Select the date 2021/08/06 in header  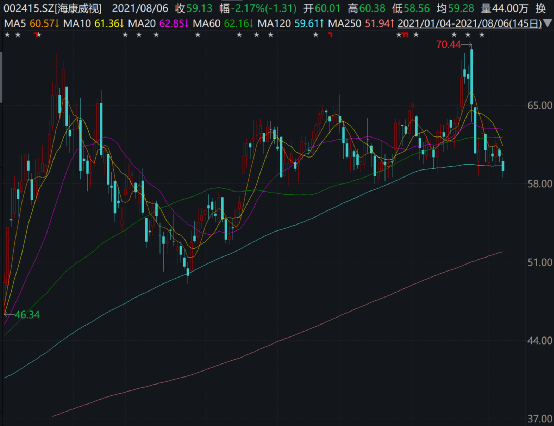click(x=140, y=8)
